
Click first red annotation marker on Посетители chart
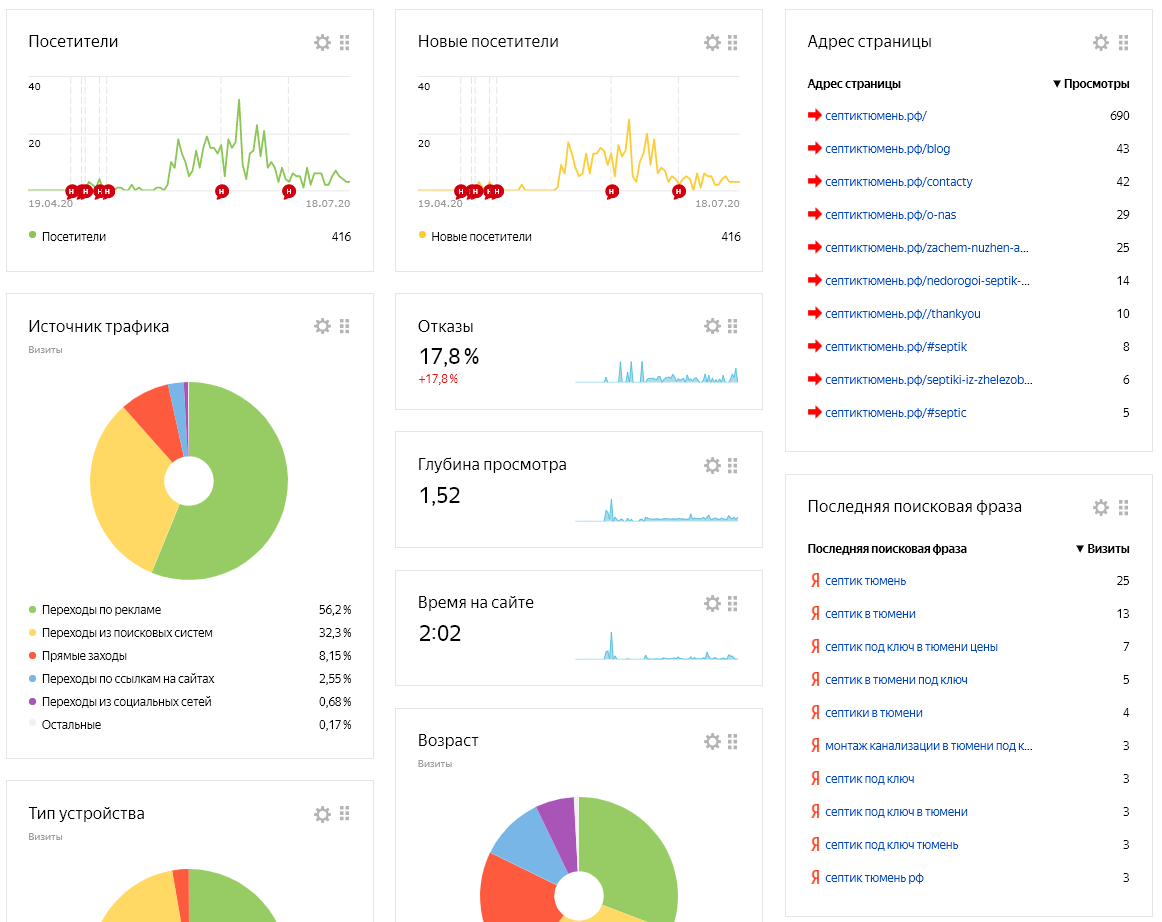71,191
